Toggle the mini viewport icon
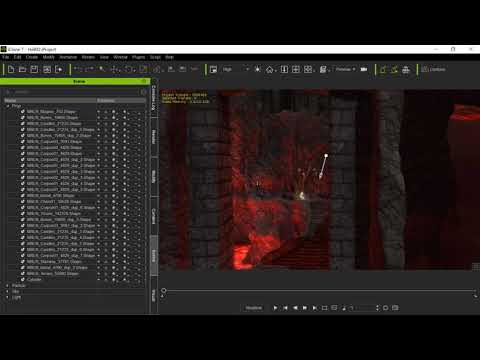480x360 pixels. coord(213,69)
